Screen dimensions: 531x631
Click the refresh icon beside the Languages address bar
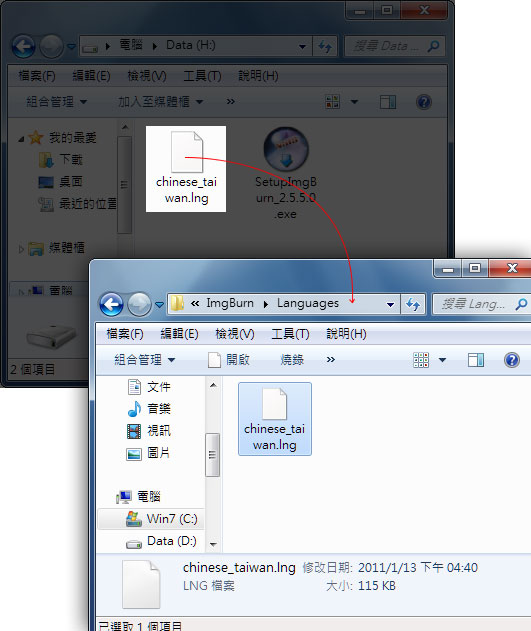click(413, 304)
